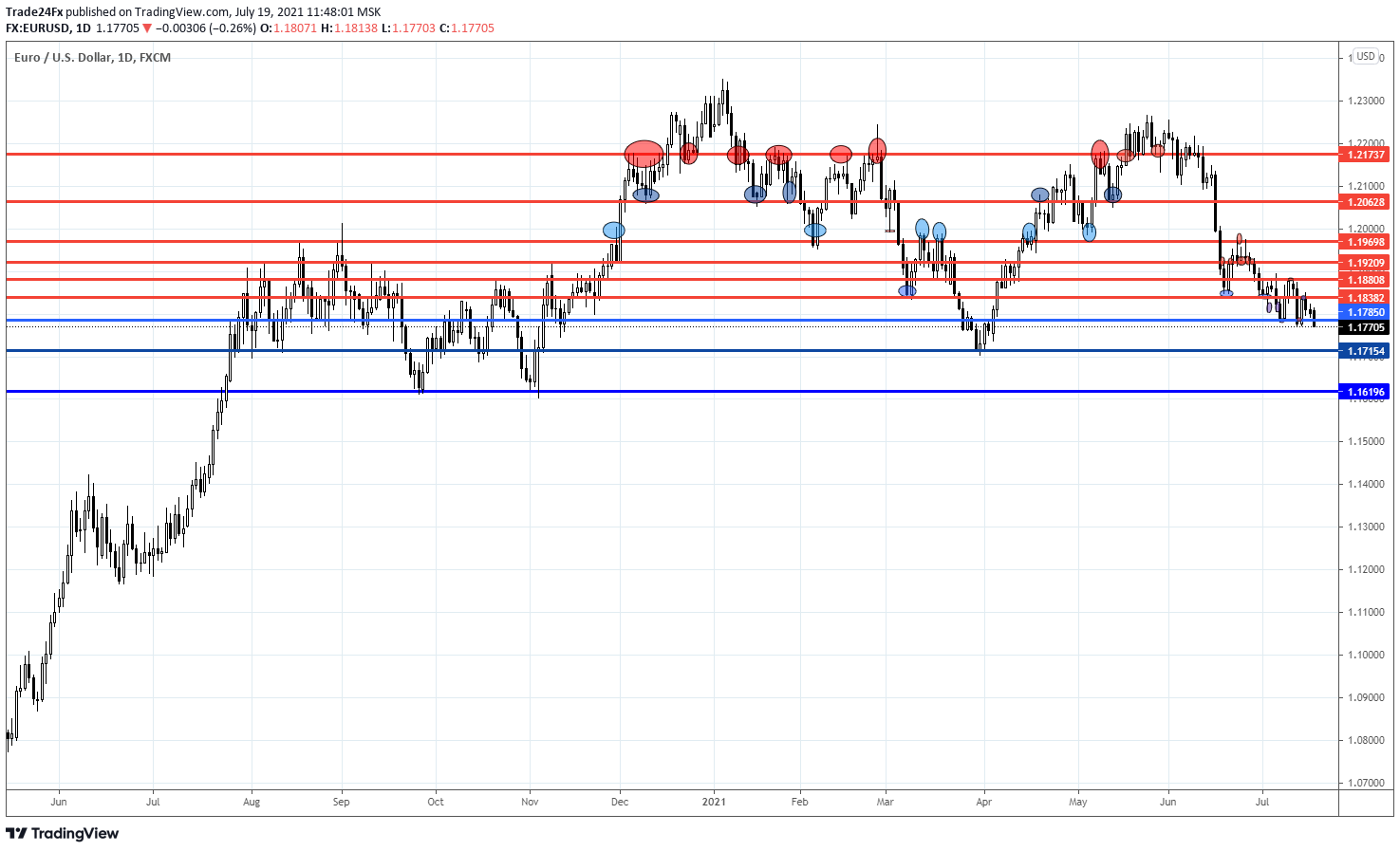
Task: Click the Nov label on time axis
Action: coord(530,802)
